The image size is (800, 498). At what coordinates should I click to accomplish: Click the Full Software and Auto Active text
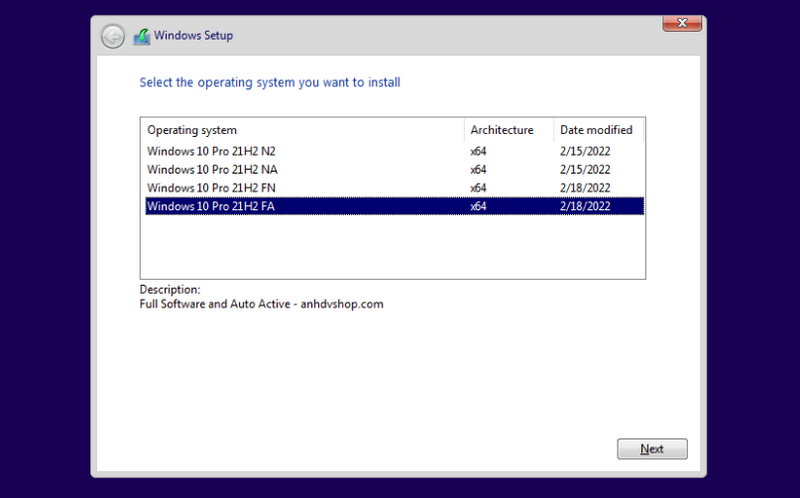coord(261,305)
